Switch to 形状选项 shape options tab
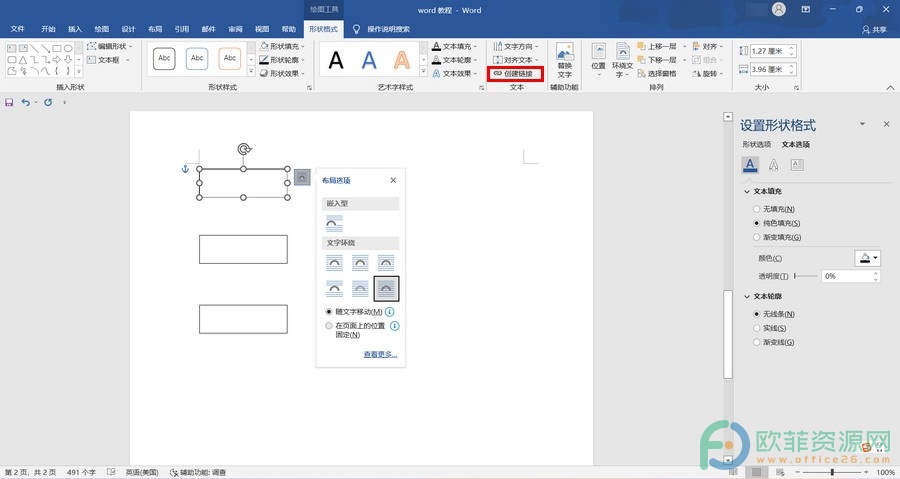 [757, 145]
